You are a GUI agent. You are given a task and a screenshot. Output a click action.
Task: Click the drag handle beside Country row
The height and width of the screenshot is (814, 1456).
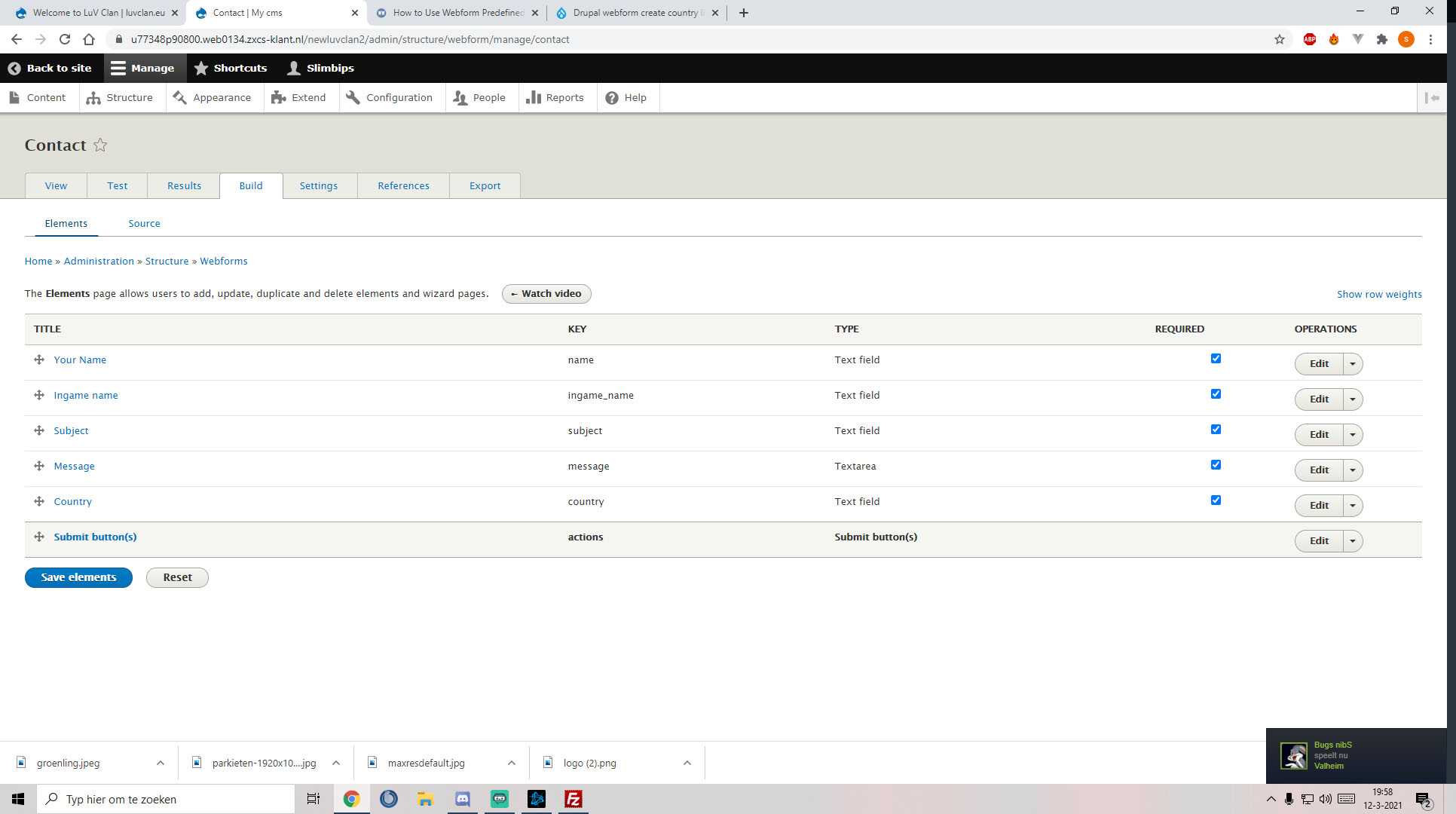pyautogui.click(x=39, y=502)
